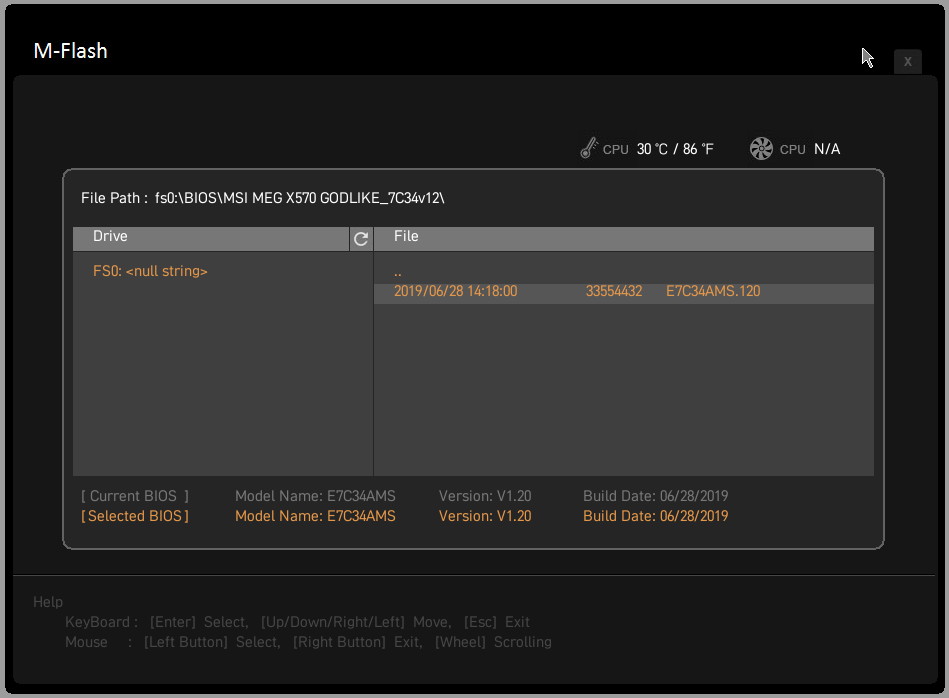The height and width of the screenshot is (698, 949).
Task: Click the file date 2019/06/28 14:18:00
Action: (x=455, y=291)
